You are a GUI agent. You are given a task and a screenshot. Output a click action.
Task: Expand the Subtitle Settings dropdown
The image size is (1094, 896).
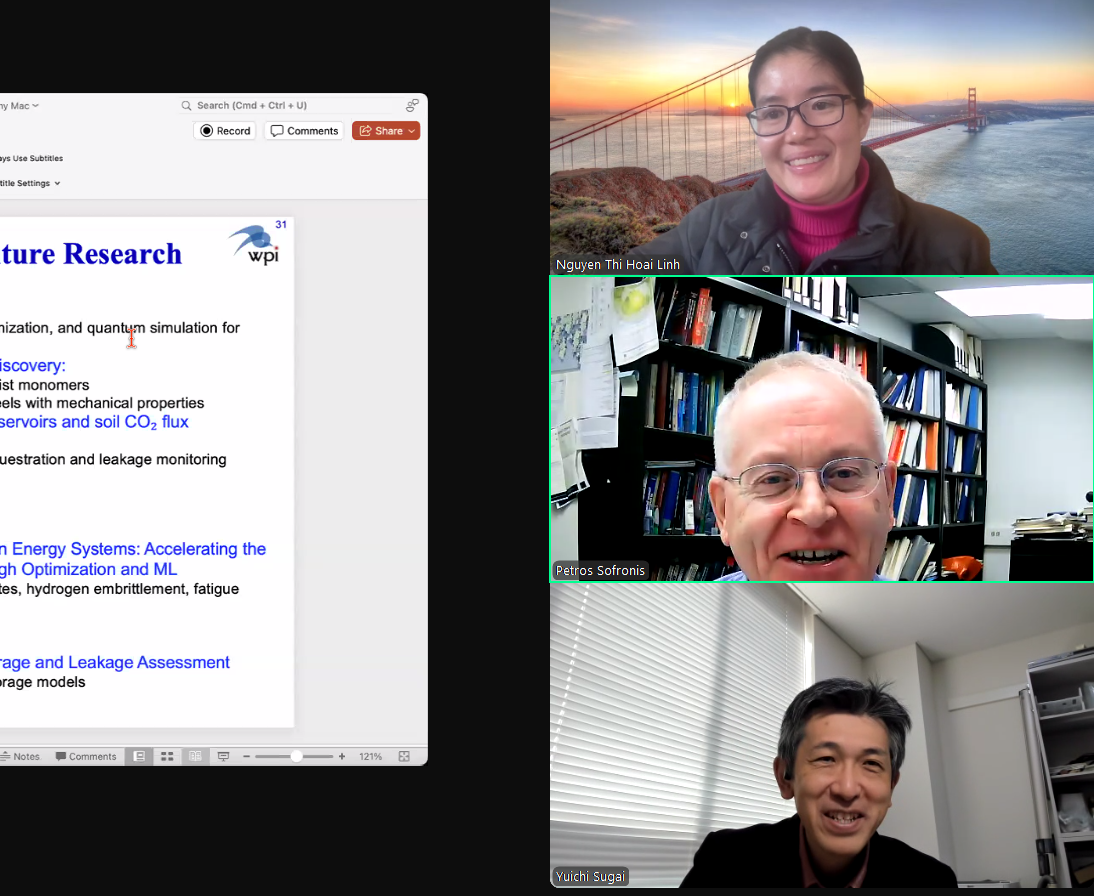point(57,183)
